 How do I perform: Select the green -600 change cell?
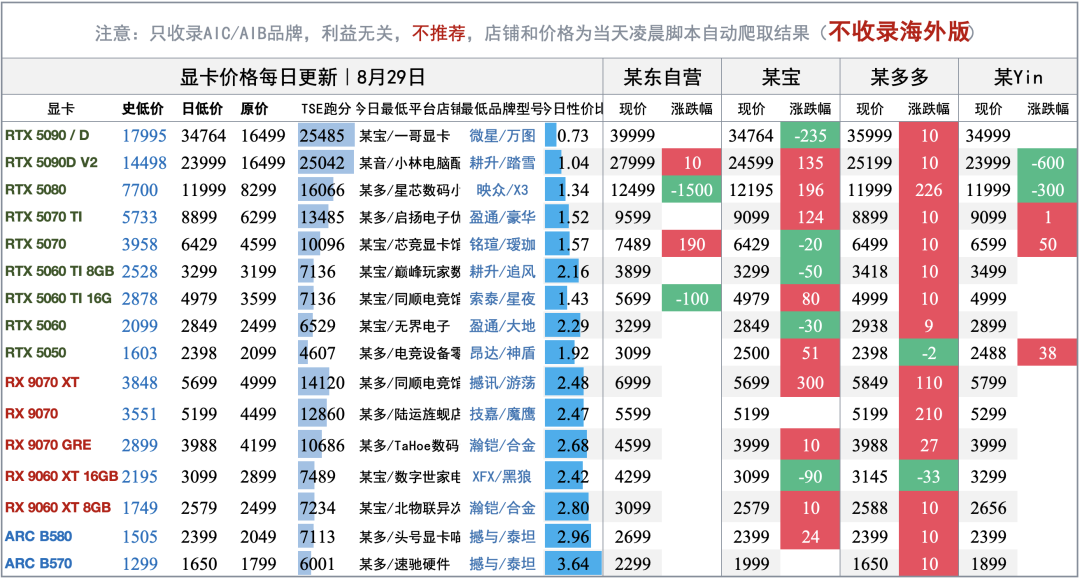[x=1048, y=162]
